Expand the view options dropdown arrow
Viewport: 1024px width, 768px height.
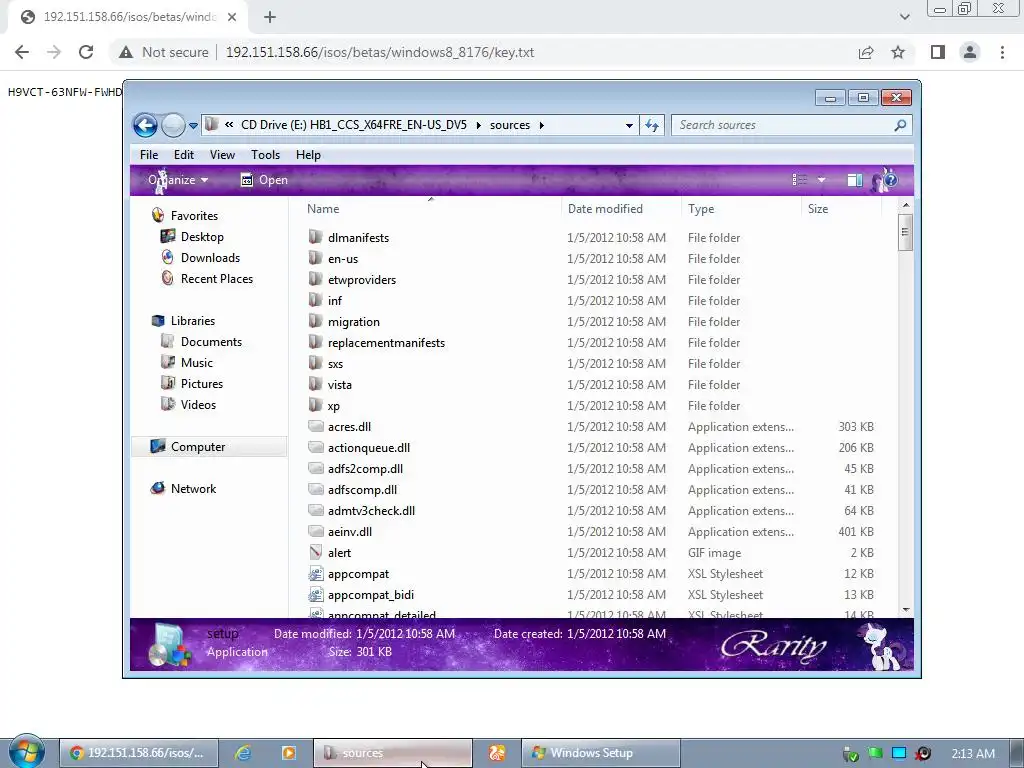(821, 180)
